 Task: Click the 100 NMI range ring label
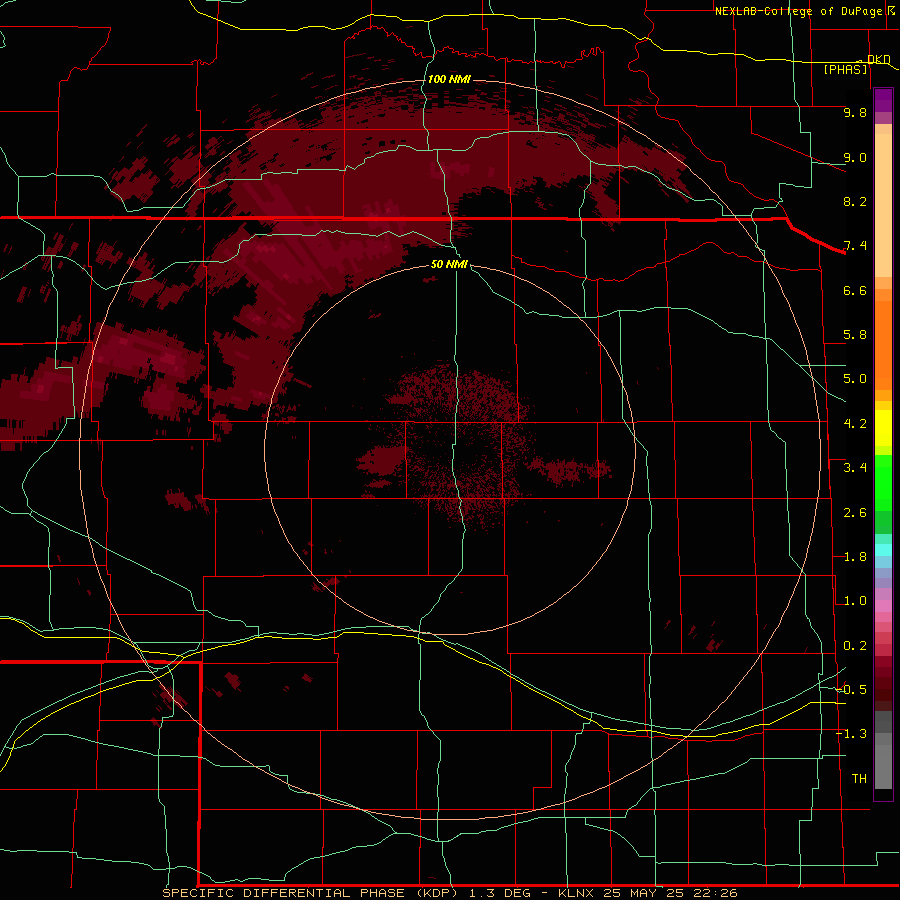tap(449, 79)
